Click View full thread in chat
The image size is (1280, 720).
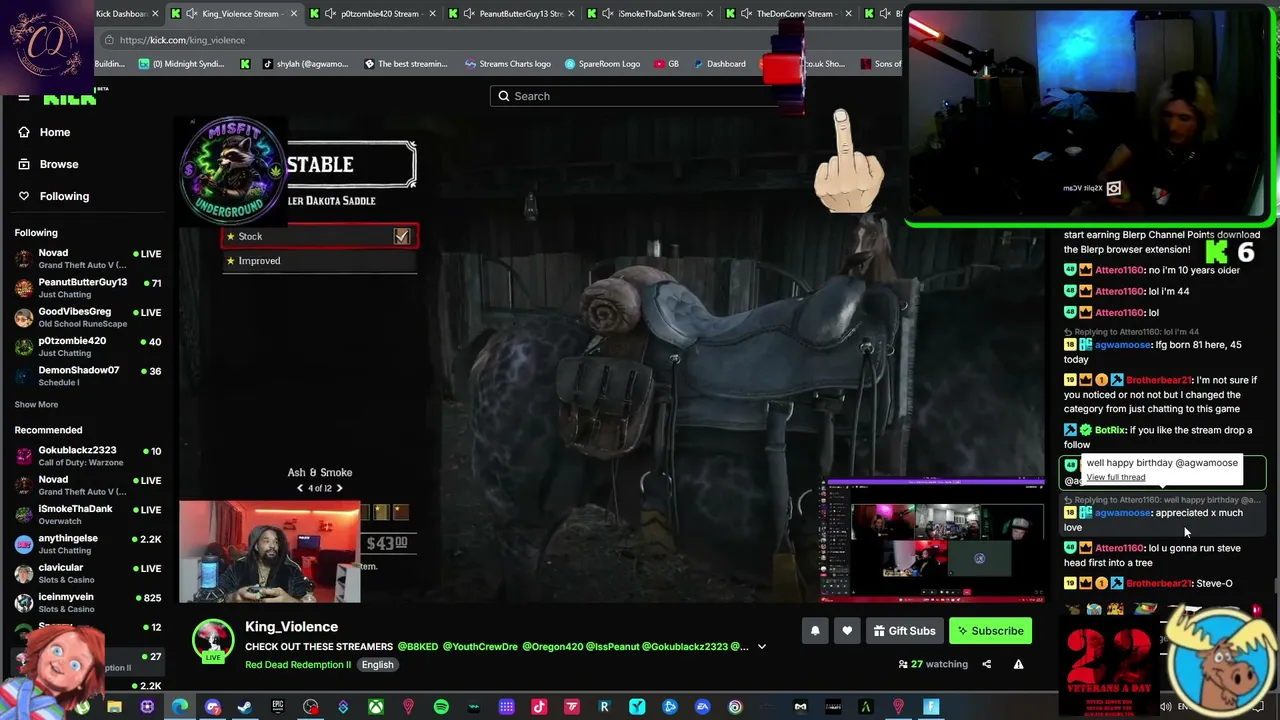(x=1116, y=478)
